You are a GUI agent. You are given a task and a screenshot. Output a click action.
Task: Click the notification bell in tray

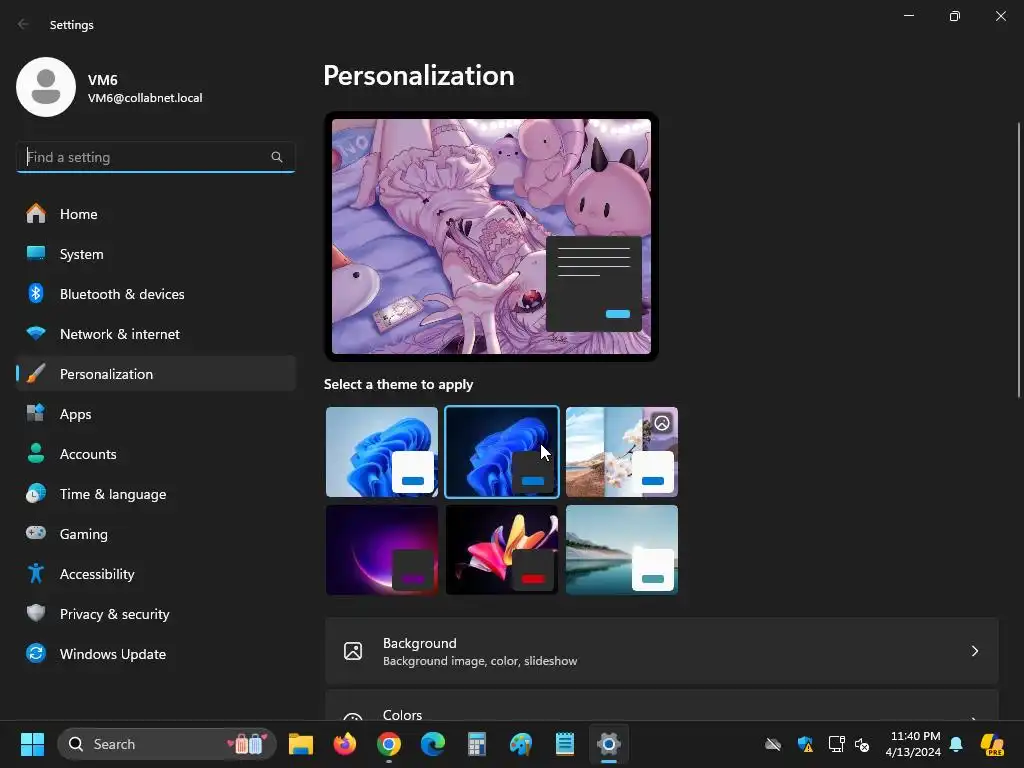[x=956, y=744]
